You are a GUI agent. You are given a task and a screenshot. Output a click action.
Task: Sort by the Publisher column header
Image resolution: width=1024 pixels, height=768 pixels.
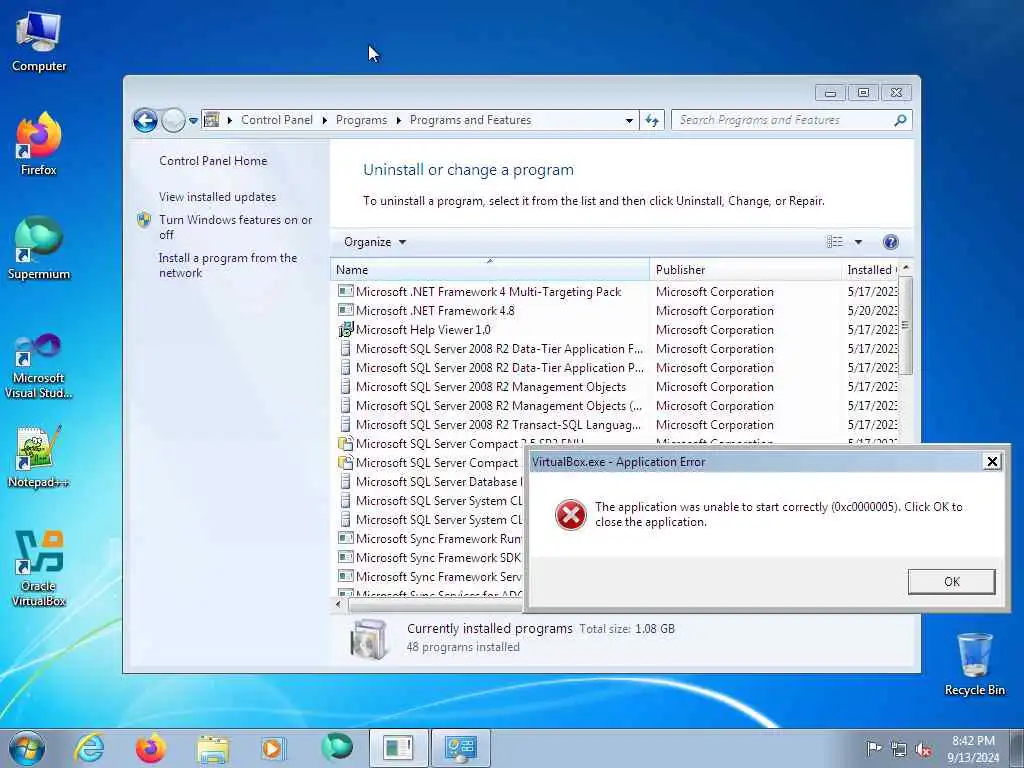(746, 270)
